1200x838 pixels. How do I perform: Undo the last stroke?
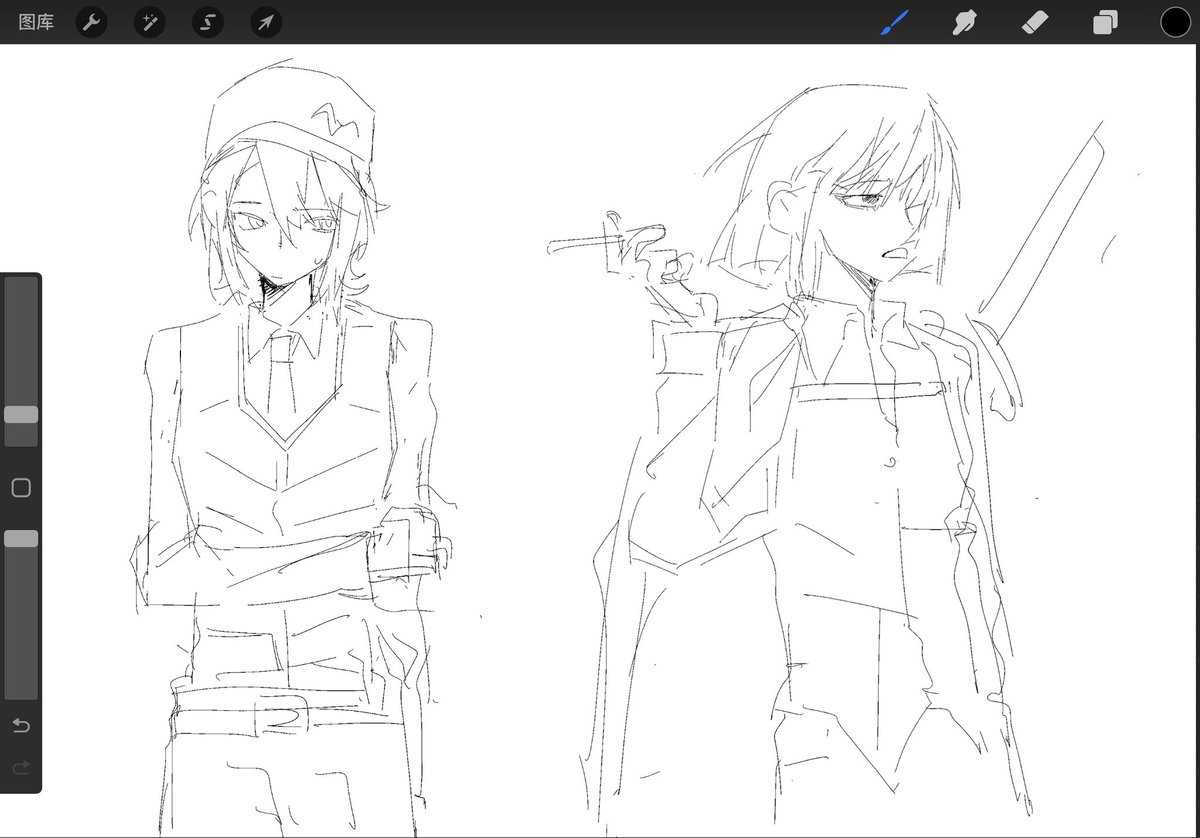(21, 724)
